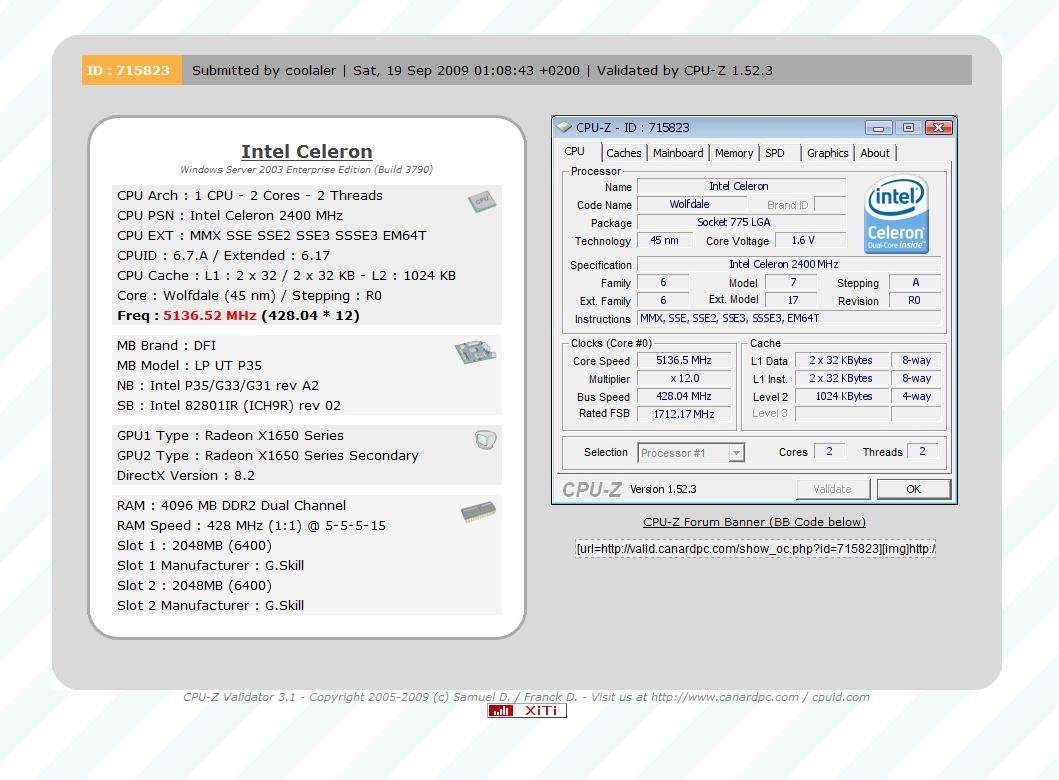Open the SPD tab
This screenshot has height=780, width=1059.
click(775, 153)
